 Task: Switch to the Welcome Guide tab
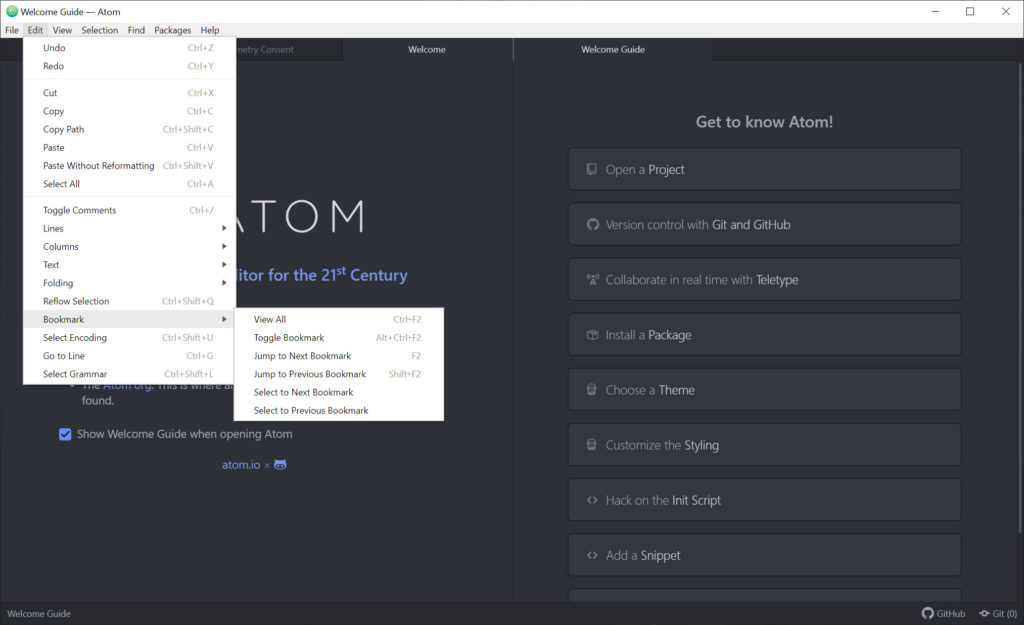pos(613,49)
